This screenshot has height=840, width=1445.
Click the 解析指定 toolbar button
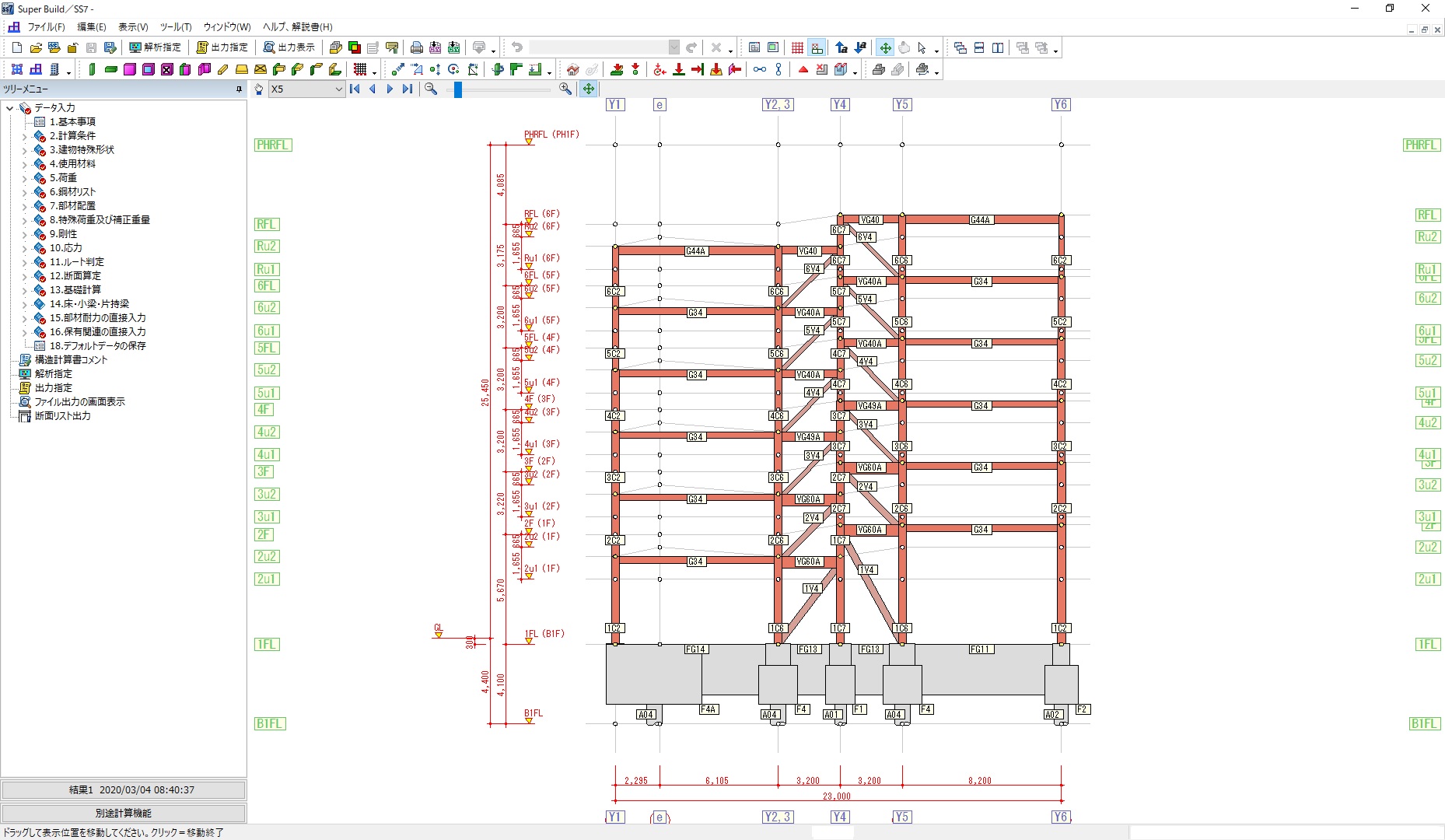pos(155,48)
